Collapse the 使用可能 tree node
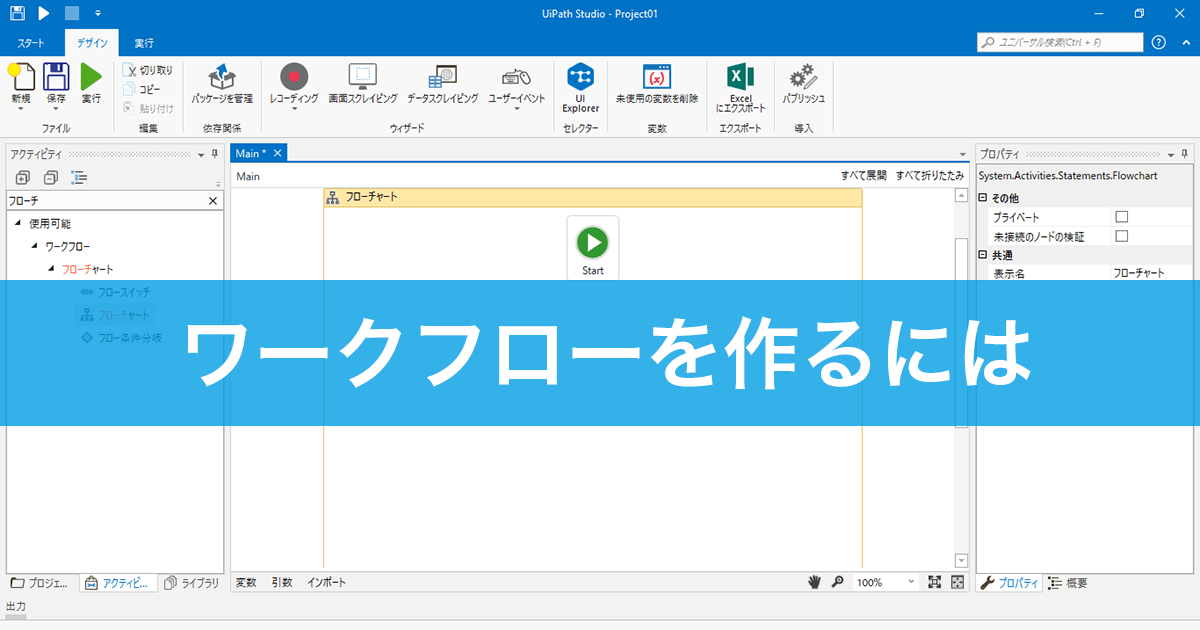 tap(19, 224)
